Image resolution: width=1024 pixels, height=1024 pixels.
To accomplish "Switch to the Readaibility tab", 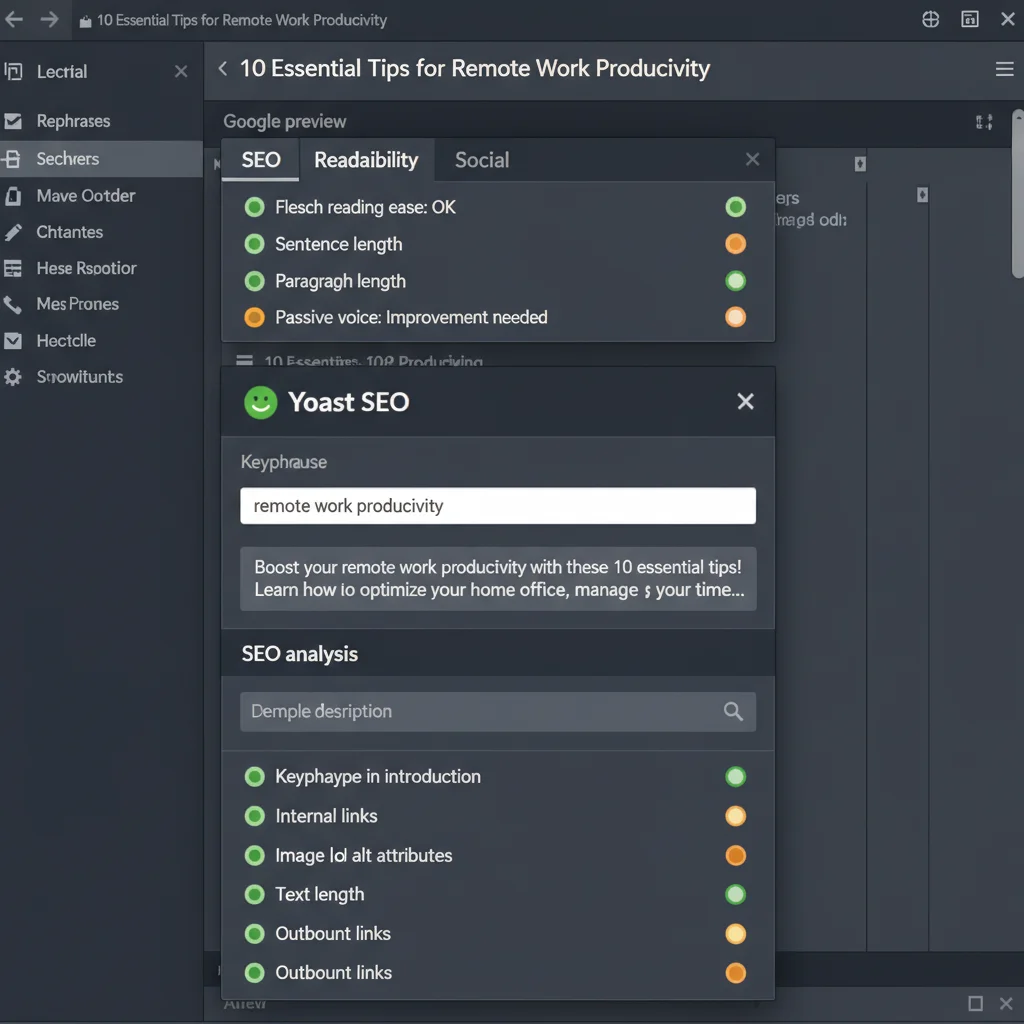I will click(366, 160).
